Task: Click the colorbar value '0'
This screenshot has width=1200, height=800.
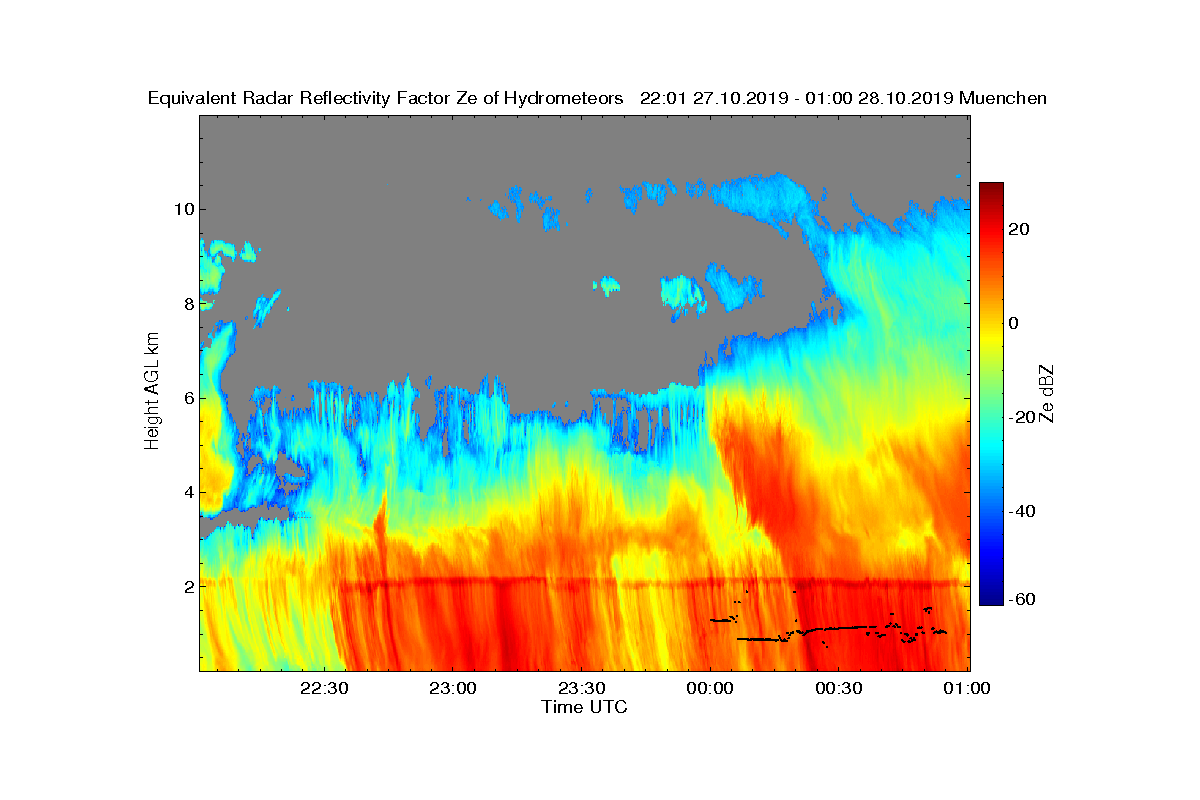Action: coord(1015,323)
